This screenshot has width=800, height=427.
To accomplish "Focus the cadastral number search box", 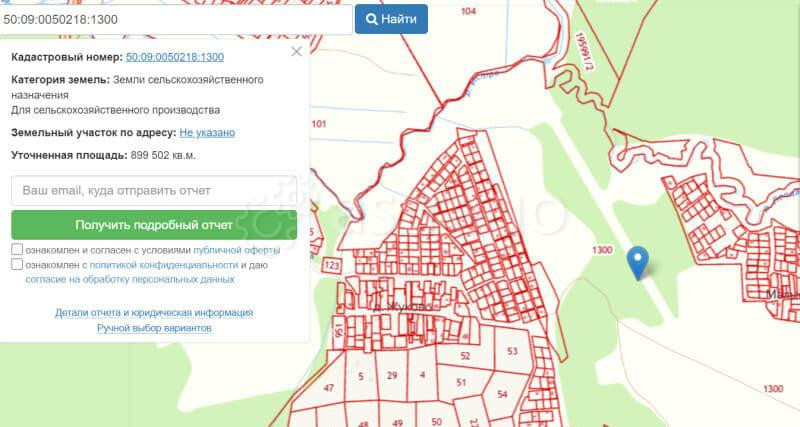I will [176, 19].
